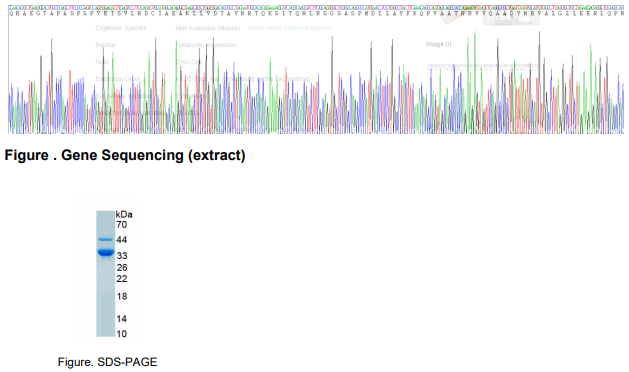Open the small chromatogram thumbnail under Image (I)
This screenshot has width=629, height=372.
pos(483,67)
